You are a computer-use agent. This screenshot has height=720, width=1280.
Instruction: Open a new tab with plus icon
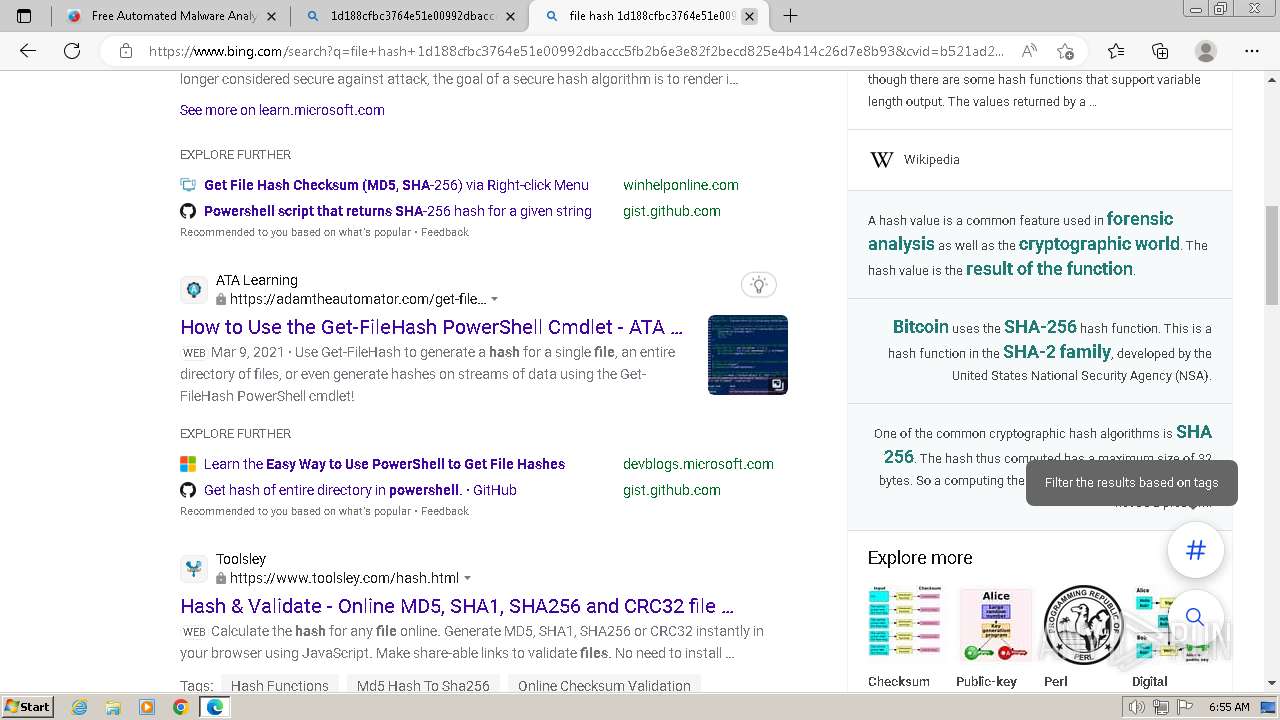point(790,16)
